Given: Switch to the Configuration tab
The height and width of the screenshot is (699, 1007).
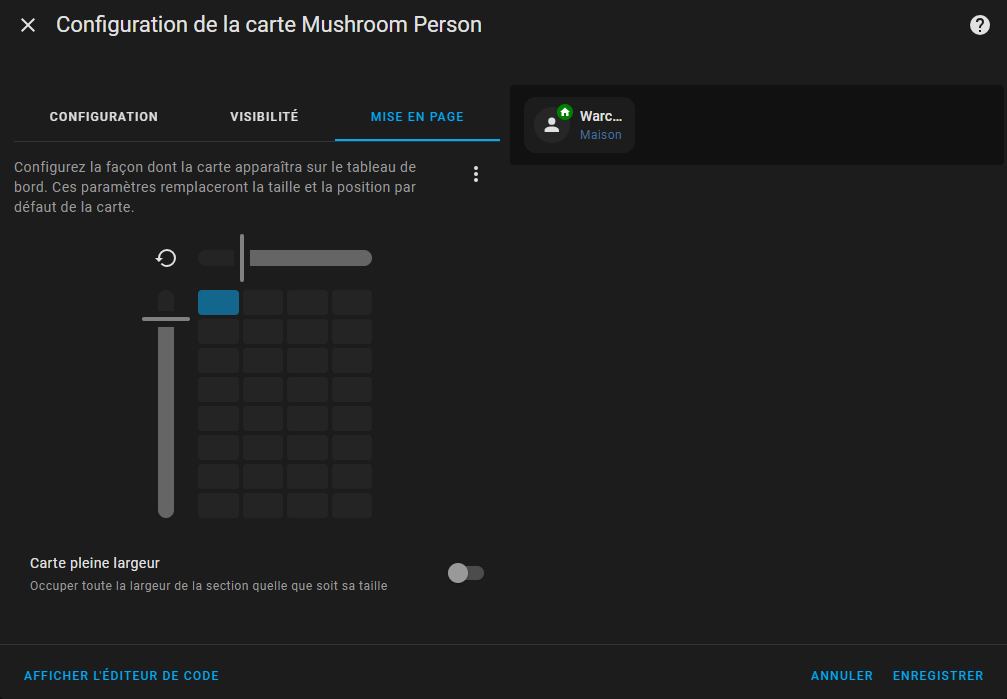Looking at the screenshot, I should pyautogui.click(x=103, y=117).
